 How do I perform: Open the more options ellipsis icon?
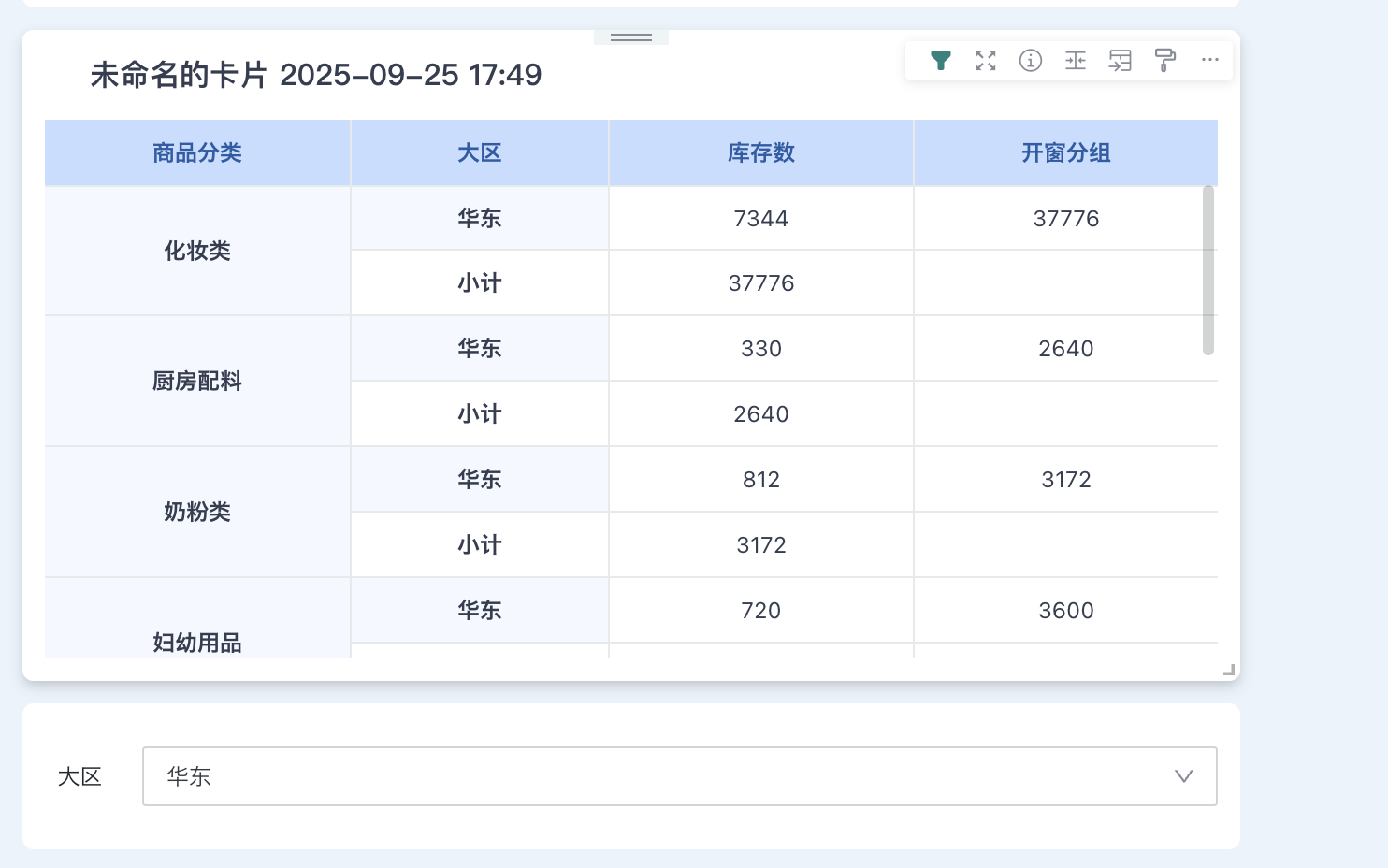click(x=1209, y=60)
